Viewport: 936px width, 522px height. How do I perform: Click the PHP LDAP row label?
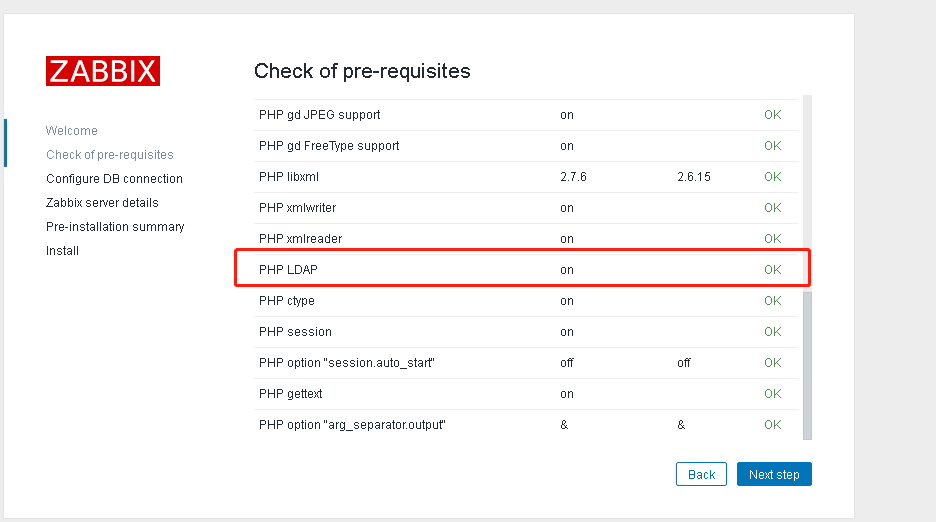pos(288,270)
